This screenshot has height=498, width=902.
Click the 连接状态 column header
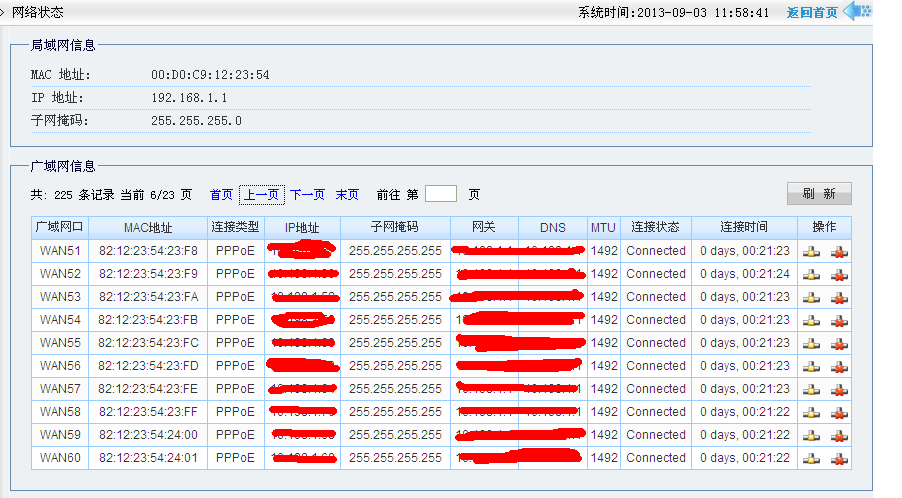point(655,228)
